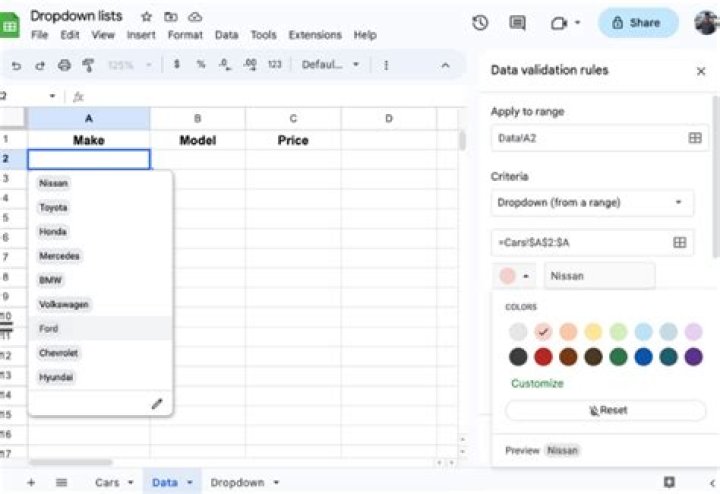Open the Edit menu
Viewport: 720px width, 494px height.
pos(70,35)
